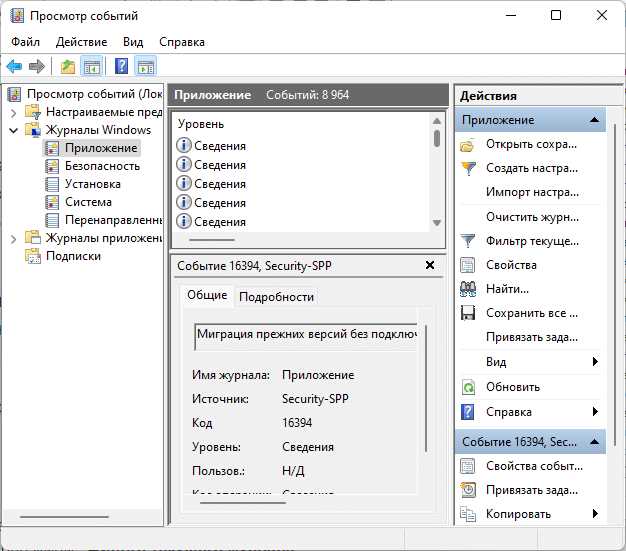Close the event 16394 preview pane
This screenshot has width=626, height=551.
pyautogui.click(x=430, y=266)
